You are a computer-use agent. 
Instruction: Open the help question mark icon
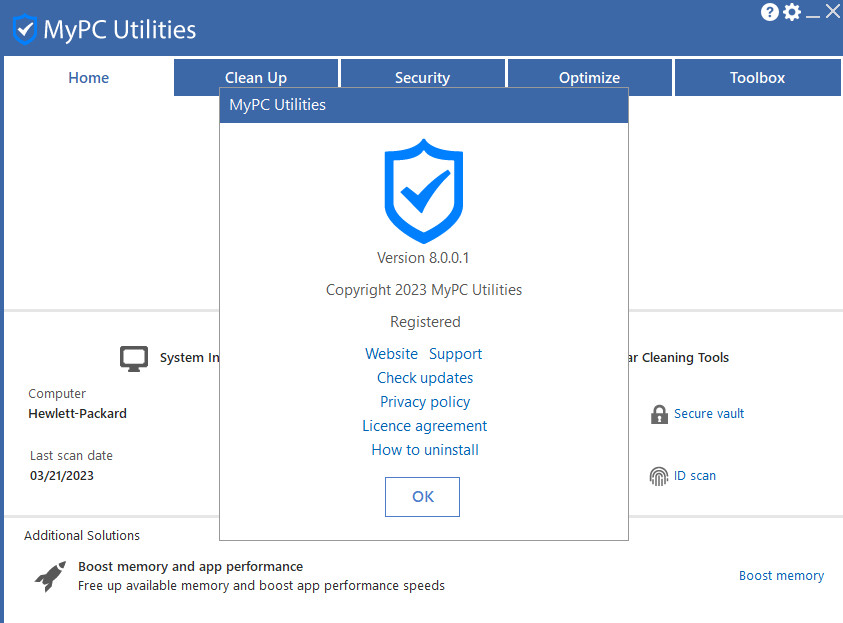click(769, 12)
